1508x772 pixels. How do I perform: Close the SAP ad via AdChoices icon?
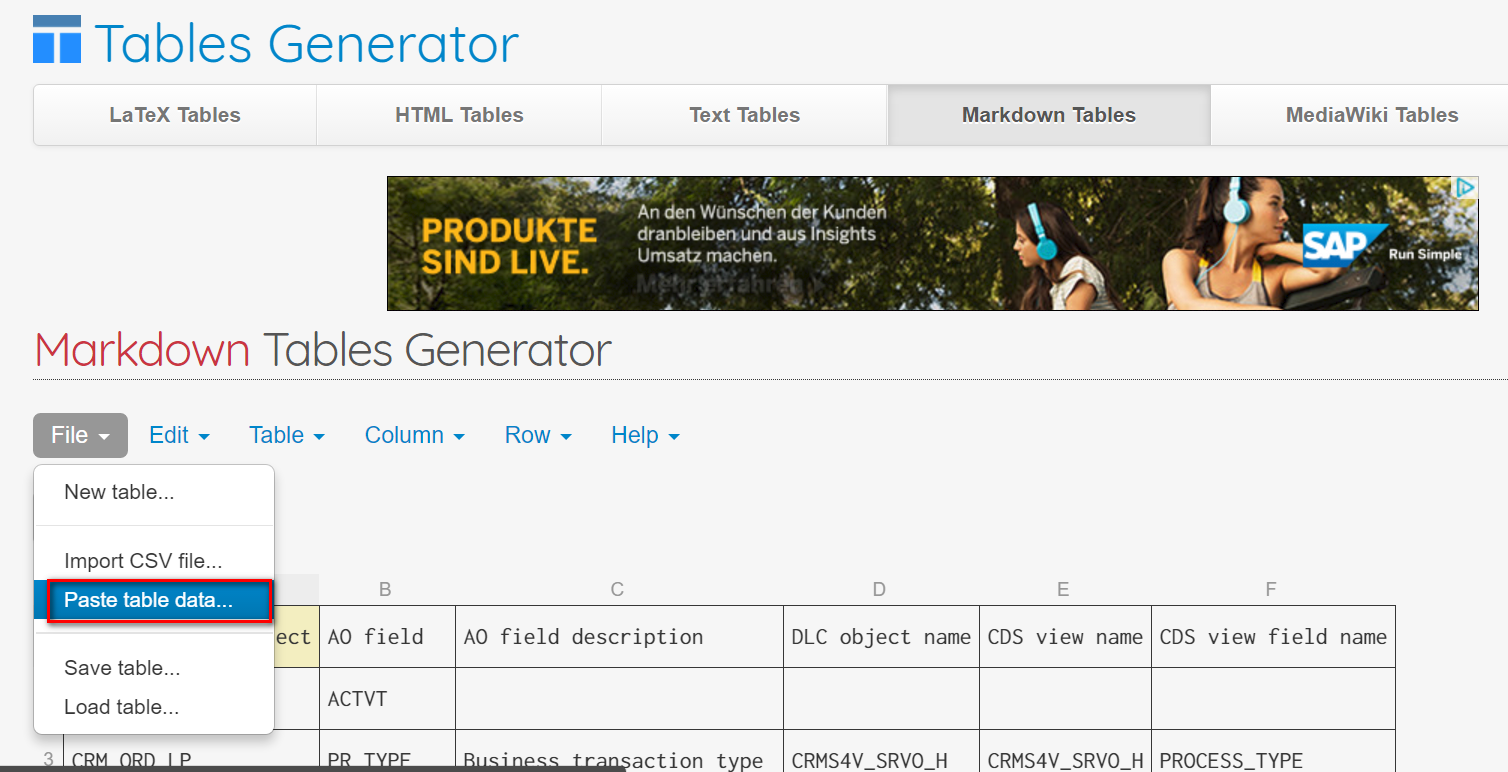[1465, 188]
